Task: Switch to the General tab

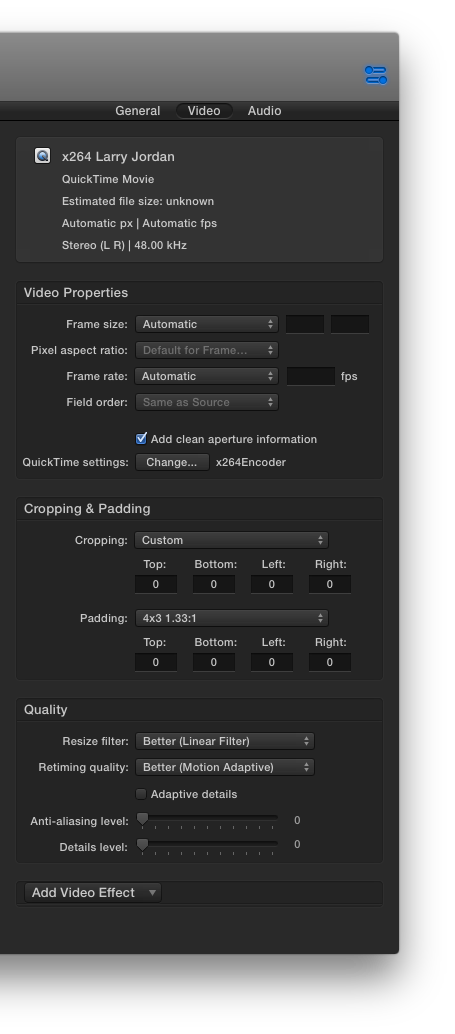Action: pos(137,111)
